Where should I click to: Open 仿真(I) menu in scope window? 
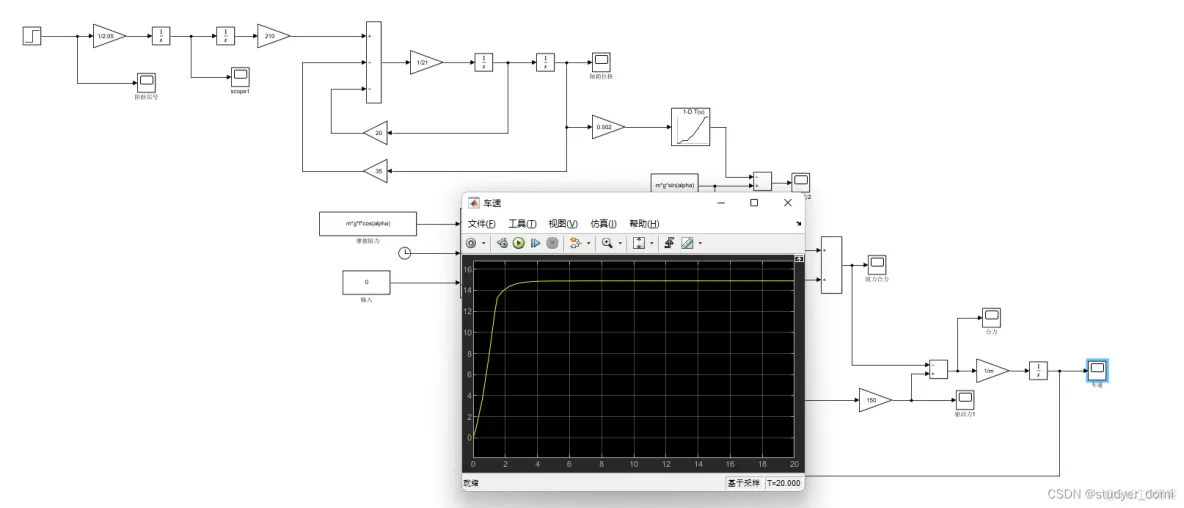pyautogui.click(x=604, y=224)
